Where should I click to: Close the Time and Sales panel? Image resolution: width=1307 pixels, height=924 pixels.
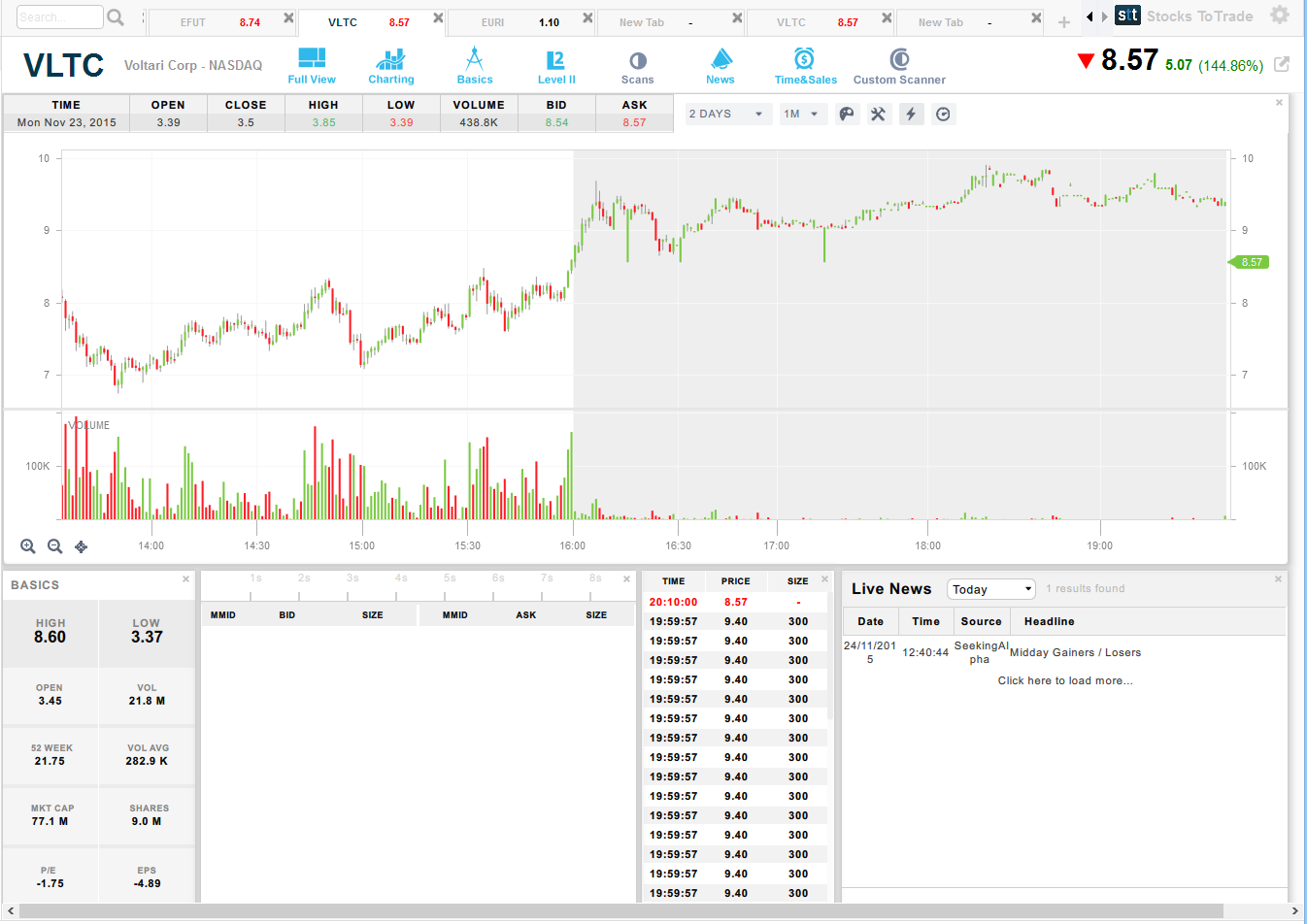(824, 579)
